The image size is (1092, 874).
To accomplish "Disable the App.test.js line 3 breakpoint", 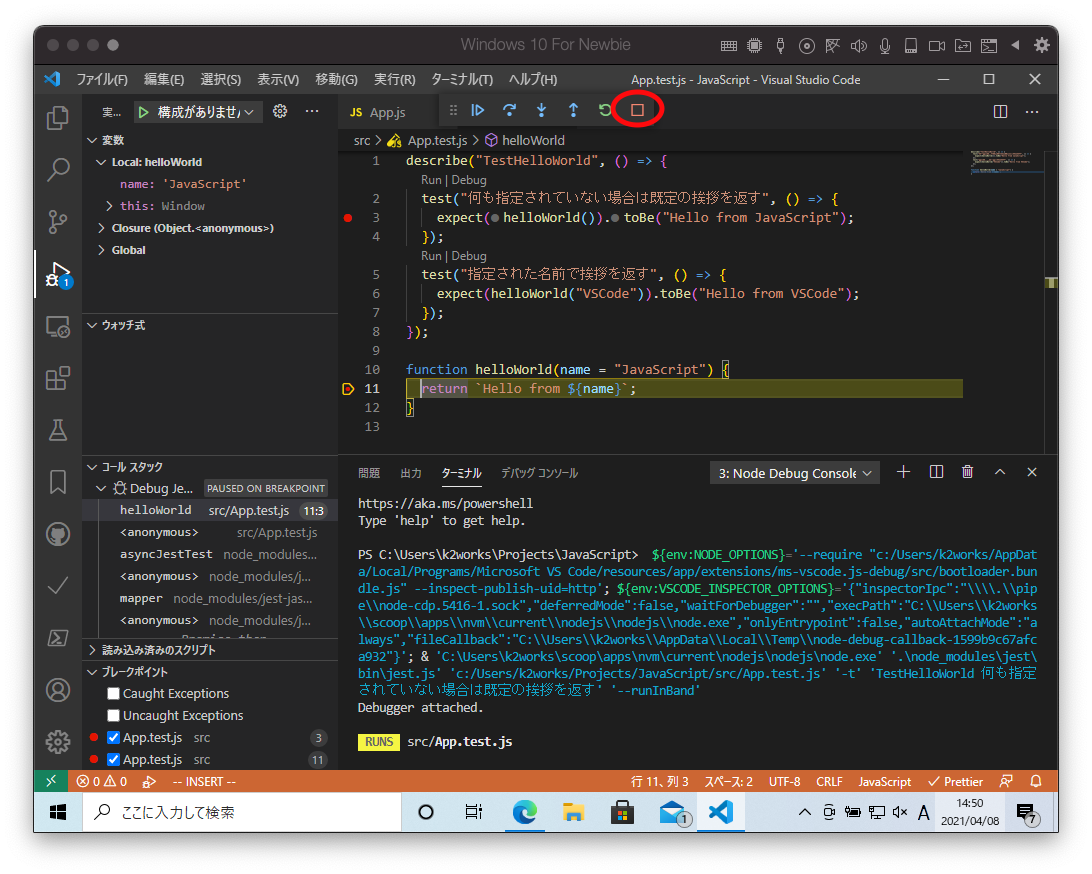I will click(114, 738).
